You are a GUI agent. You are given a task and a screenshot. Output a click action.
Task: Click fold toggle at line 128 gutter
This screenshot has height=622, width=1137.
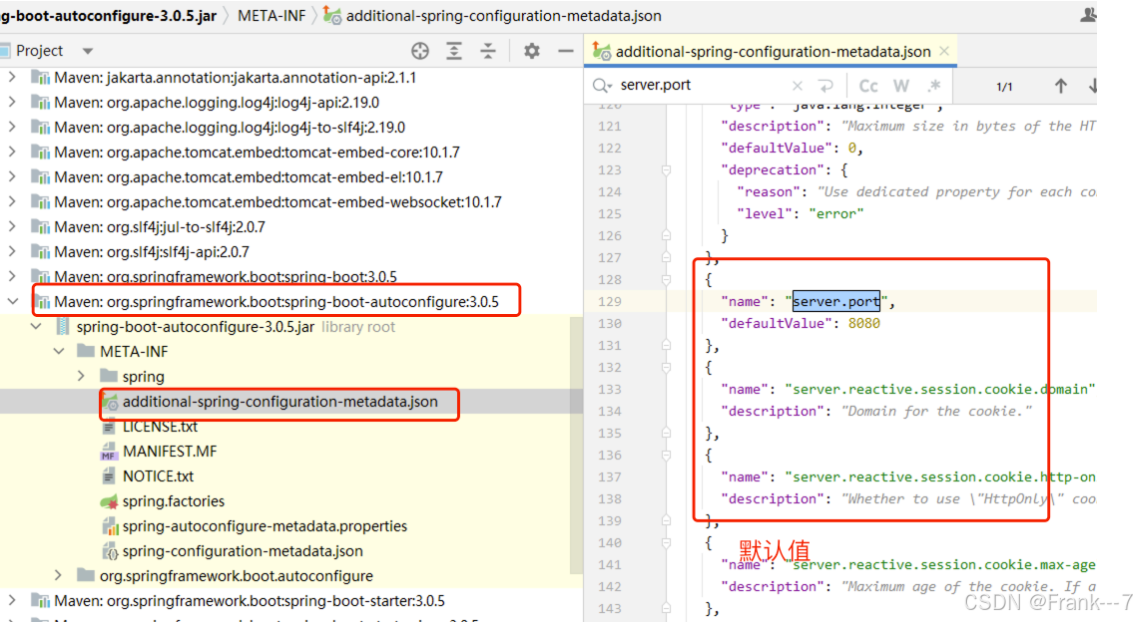[x=666, y=279]
